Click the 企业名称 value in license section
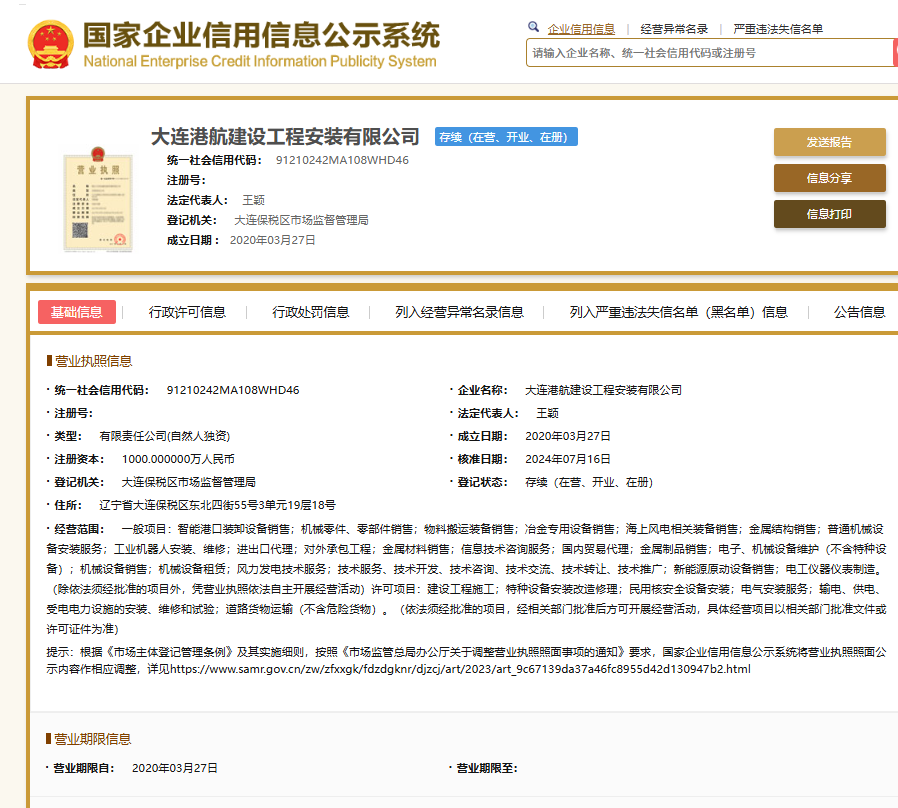 (604, 390)
